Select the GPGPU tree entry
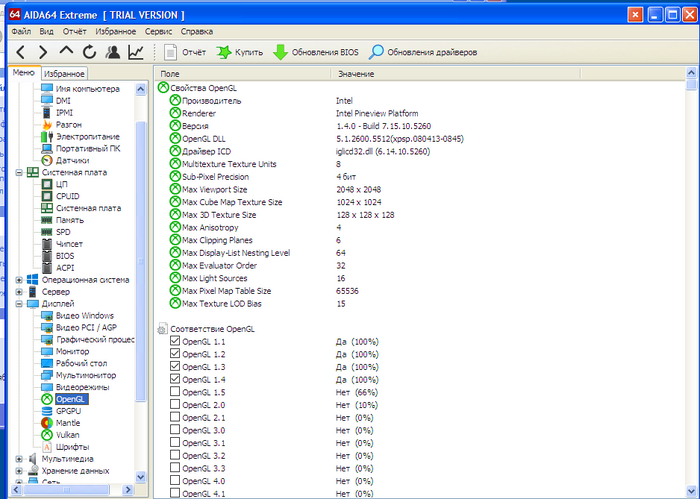The width and height of the screenshot is (700, 499). pyautogui.click(x=69, y=411)
